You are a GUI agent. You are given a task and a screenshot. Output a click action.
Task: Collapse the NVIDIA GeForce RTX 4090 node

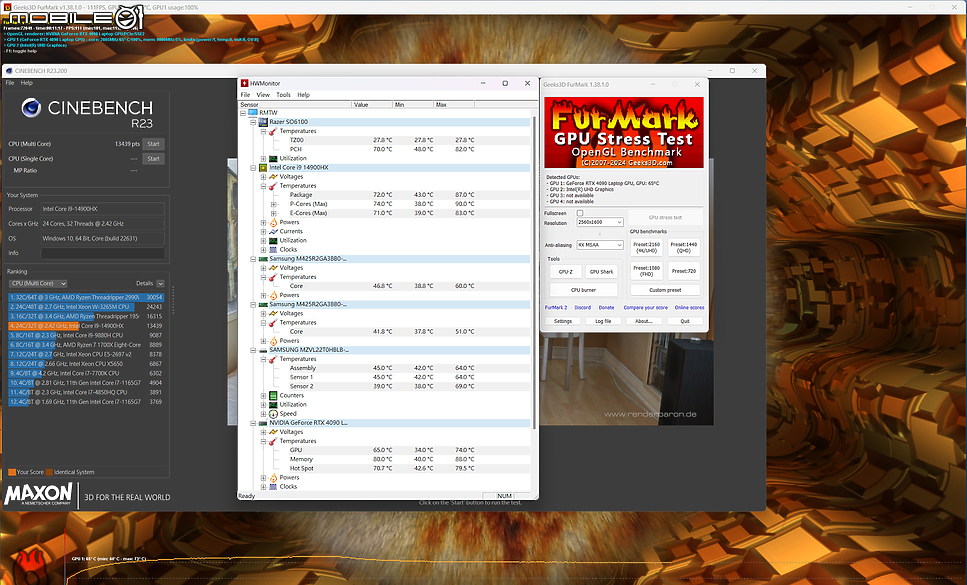pos(253,423)
